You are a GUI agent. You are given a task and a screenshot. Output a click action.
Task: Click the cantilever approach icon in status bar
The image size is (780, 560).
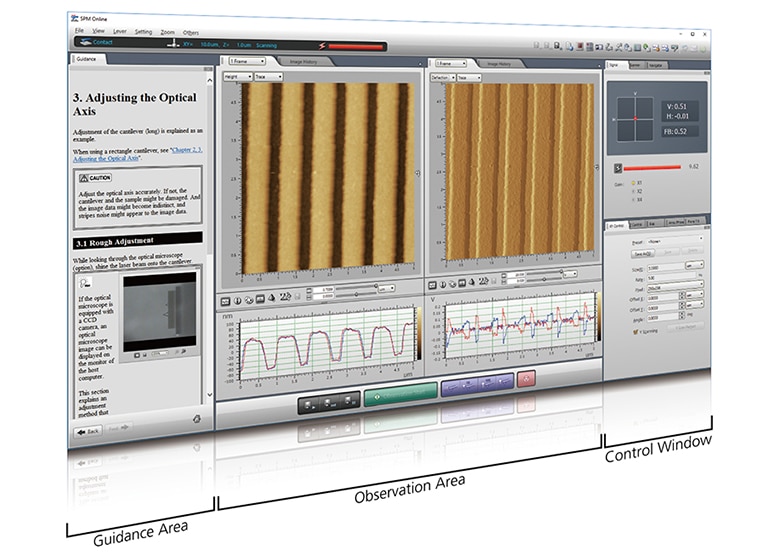[x=172, y=44]
